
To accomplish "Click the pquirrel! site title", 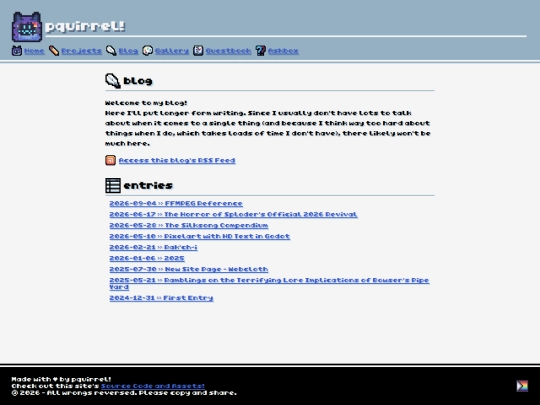I will pos(85,26).
